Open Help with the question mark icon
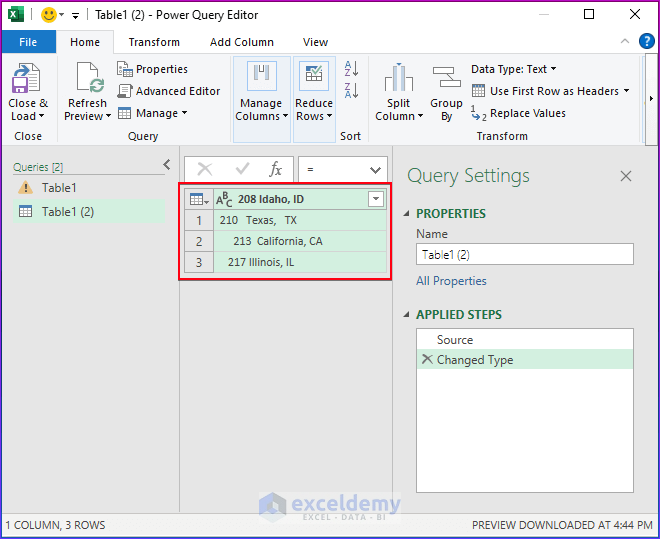Viewport: 660px width, 539px height. tap(647, 41)
